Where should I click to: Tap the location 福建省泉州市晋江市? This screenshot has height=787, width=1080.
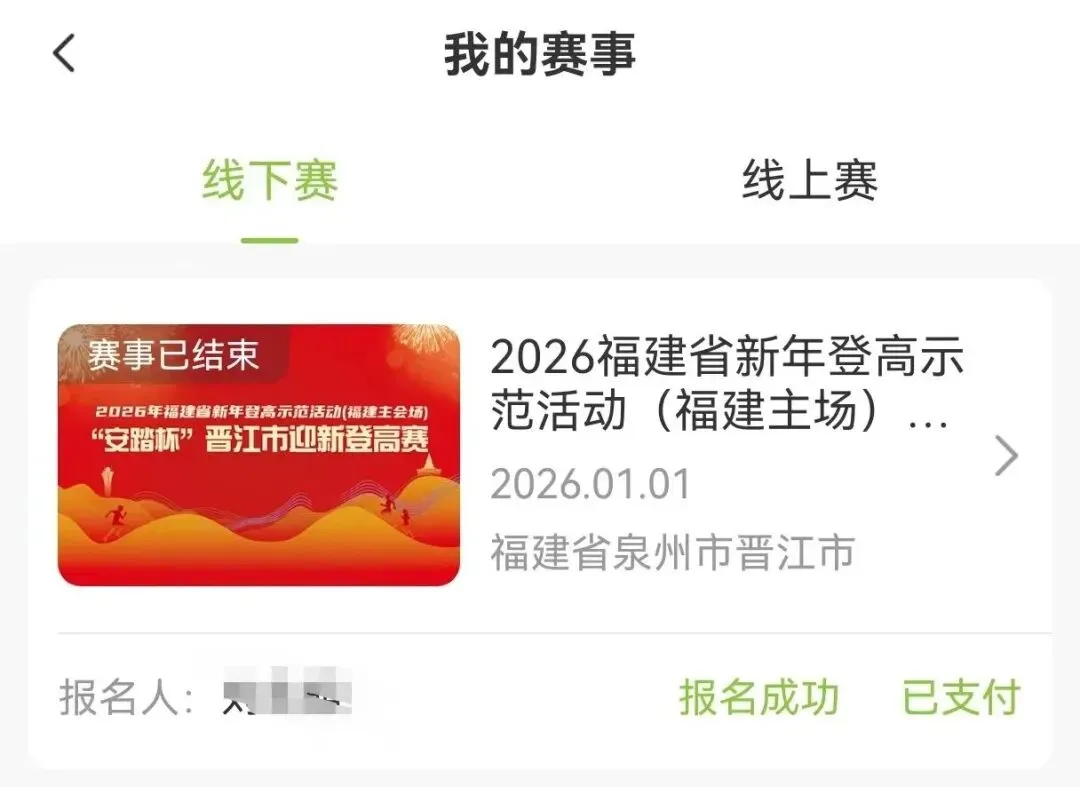672,552
